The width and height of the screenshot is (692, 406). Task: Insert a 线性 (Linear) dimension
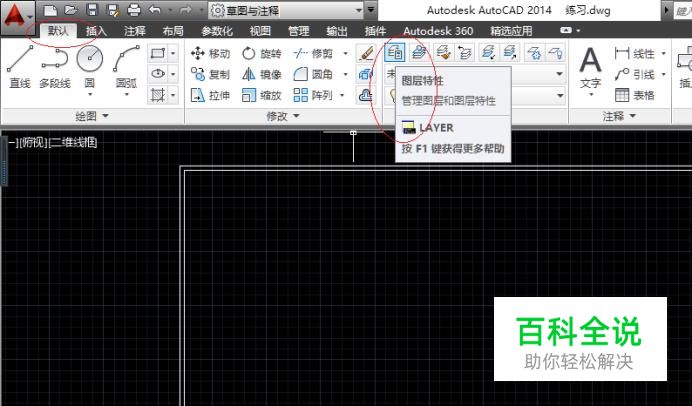tap(635, 53)
